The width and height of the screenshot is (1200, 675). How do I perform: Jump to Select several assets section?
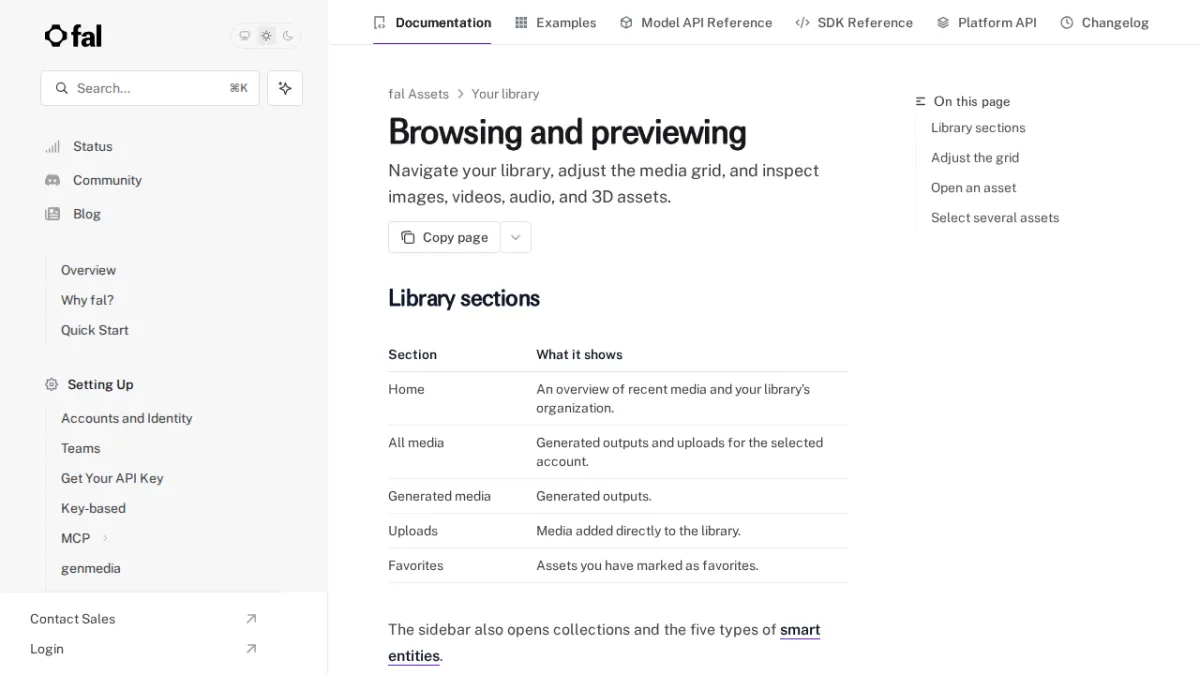point(995,218)
